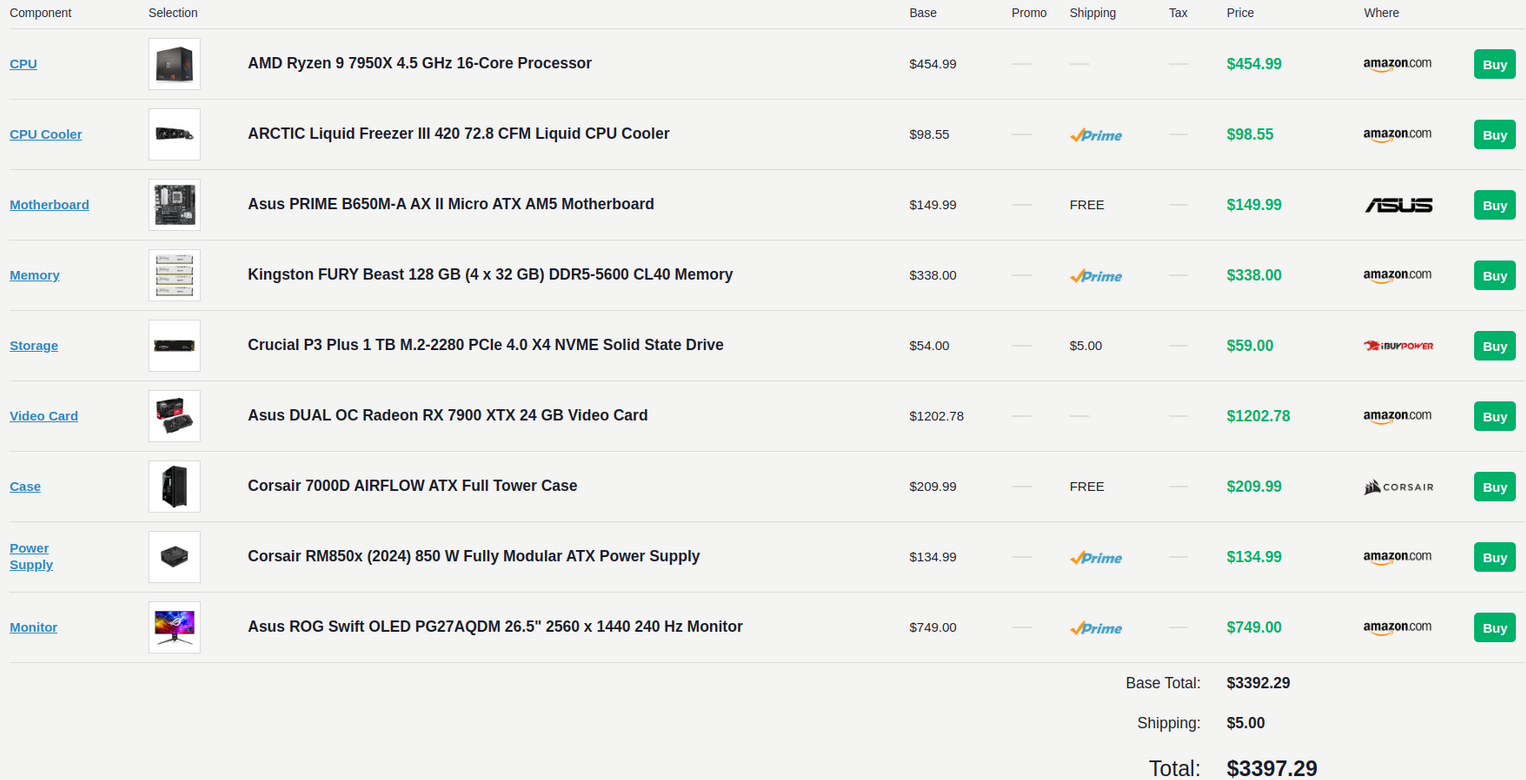This screenshot has height=780, width=1526.
Task: Click the Crucial P3 Plus 1 TB product name
Action: 486,345
